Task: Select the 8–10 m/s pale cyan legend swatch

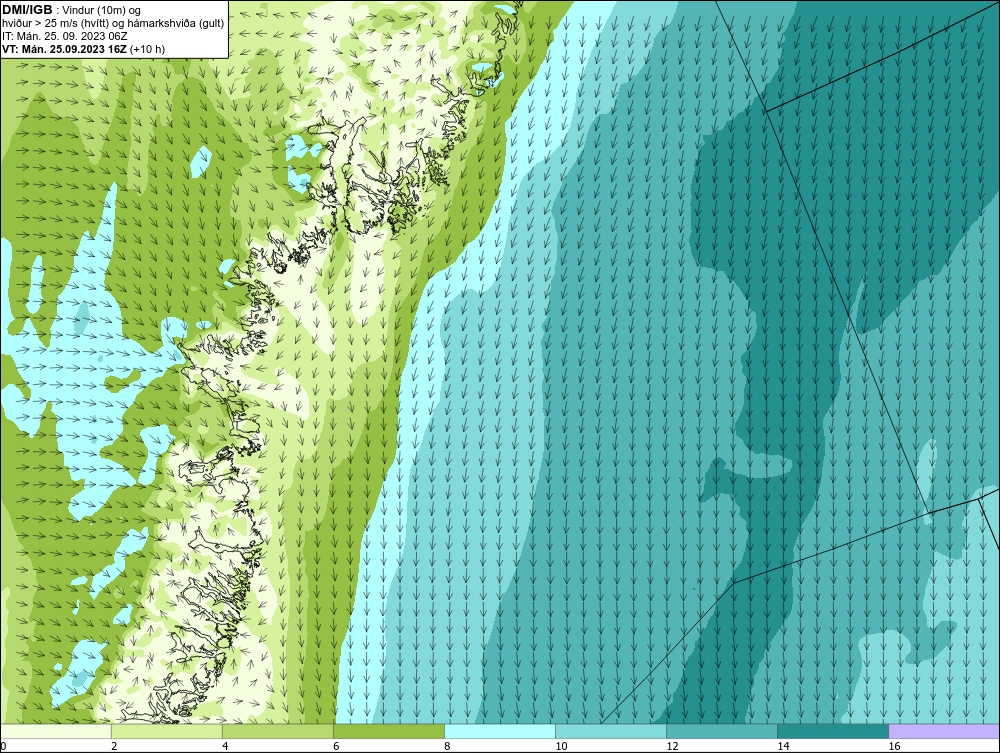Action: click(x=500, y=731)
